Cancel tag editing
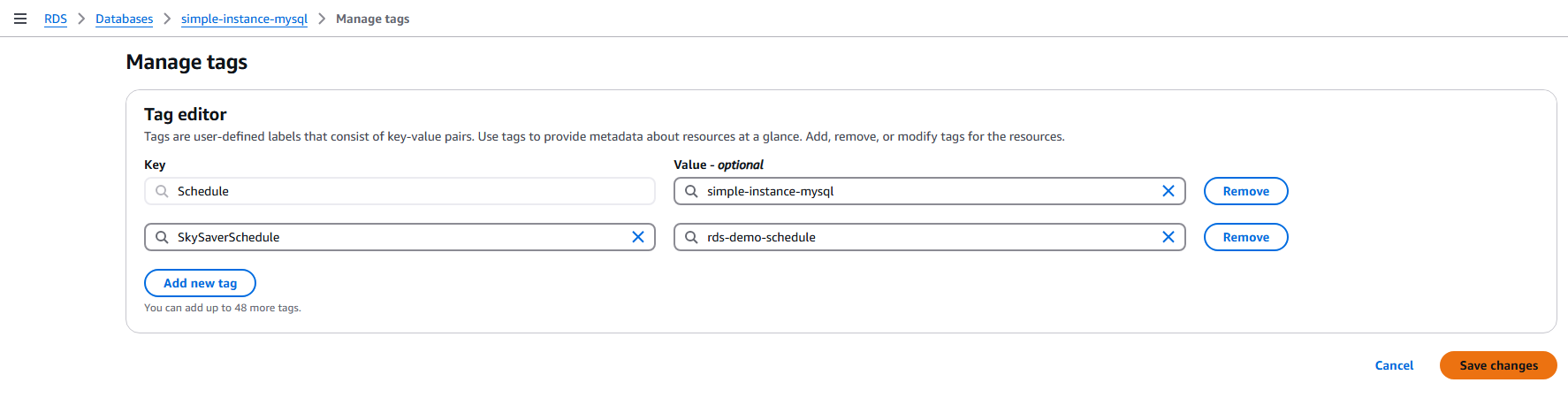The height and width of the screenshot is (398, 1568). point(1394,365)
